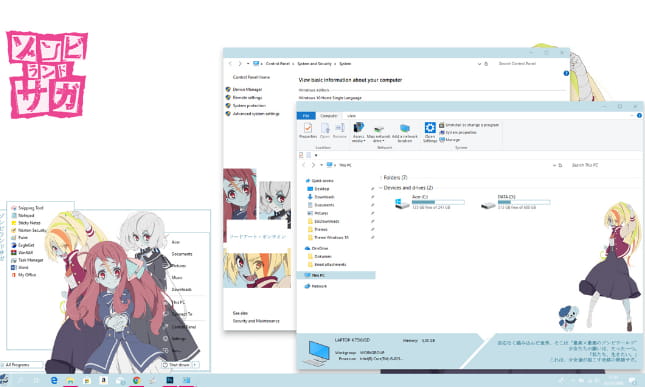645x388 pixels.
Task: Select Network in the navigation pane
Action: point(316,286)
